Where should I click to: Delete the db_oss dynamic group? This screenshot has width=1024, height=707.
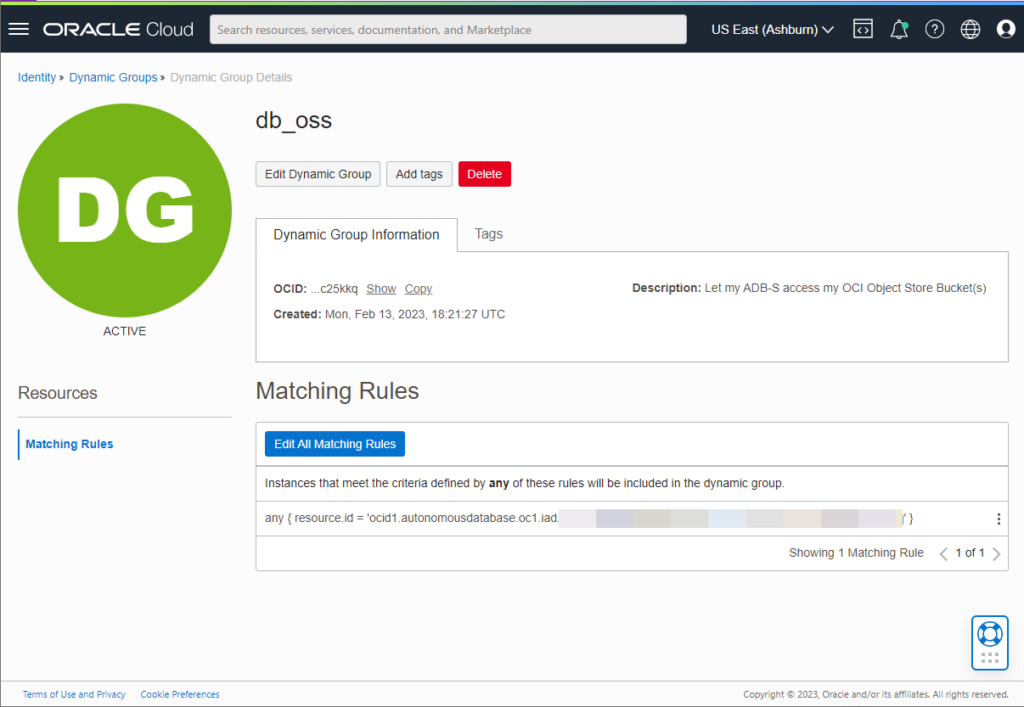485,174
